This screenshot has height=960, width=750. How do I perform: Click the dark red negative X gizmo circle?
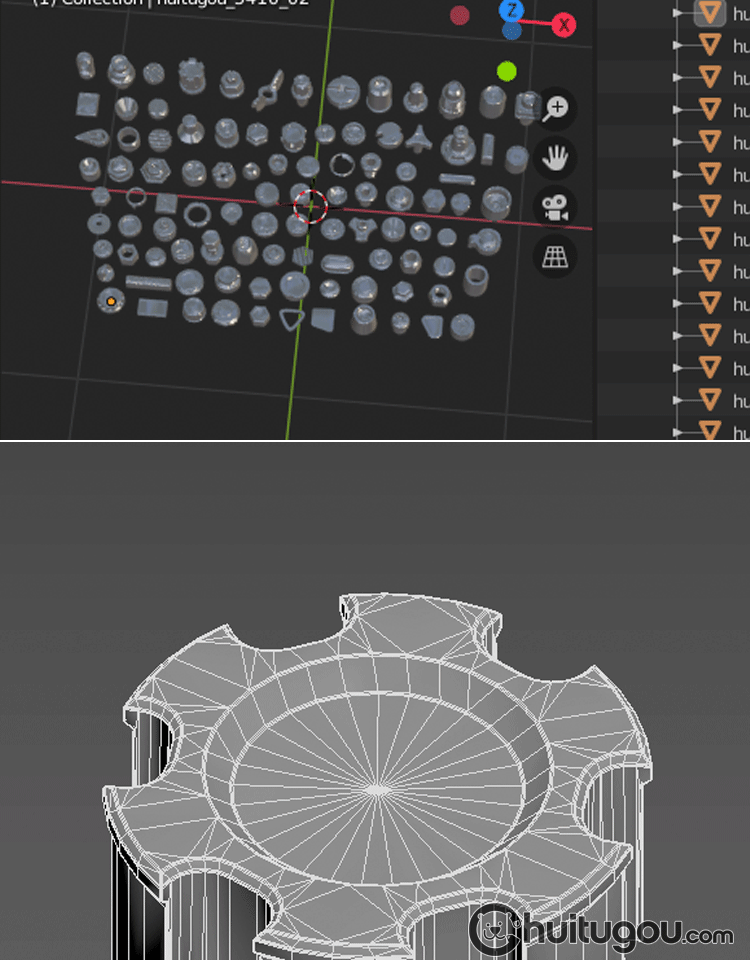click(x=460, y=15)
